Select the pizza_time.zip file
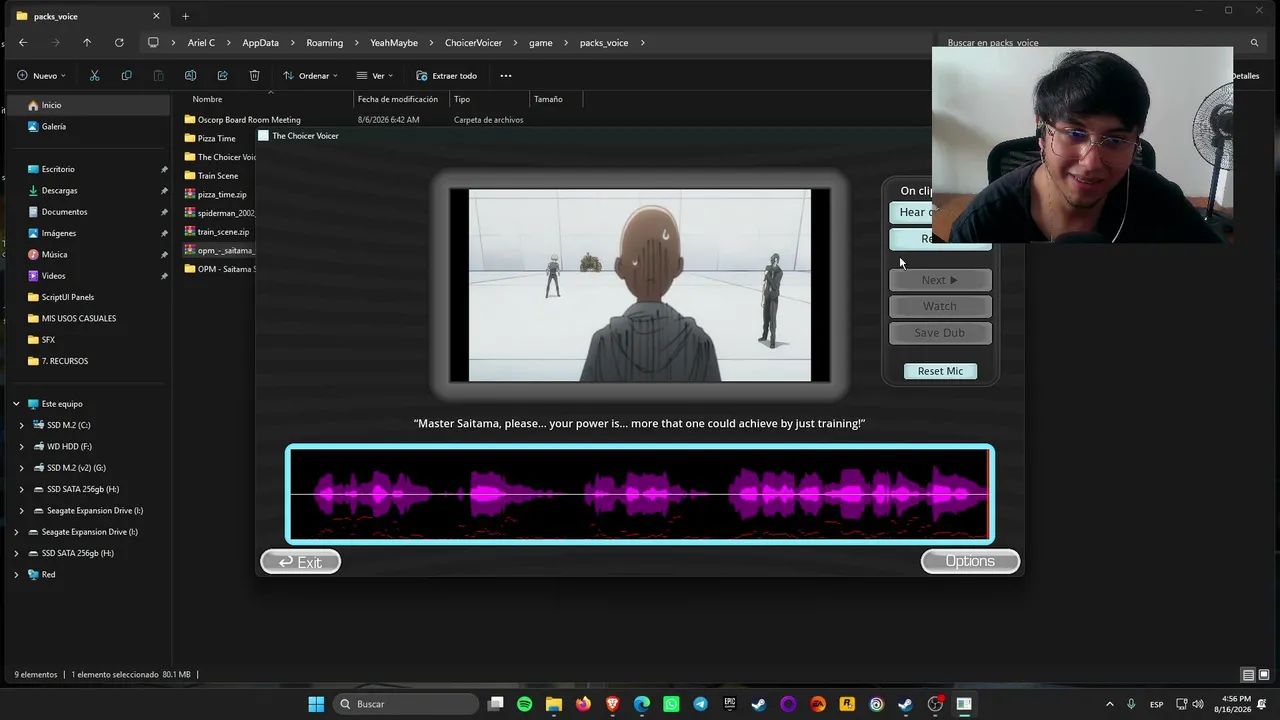This screenshot has height=720, width=1280. point(221,195)
